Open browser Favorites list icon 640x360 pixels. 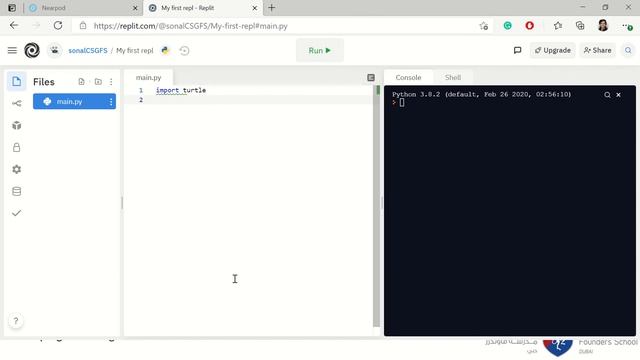click(558, 26)
